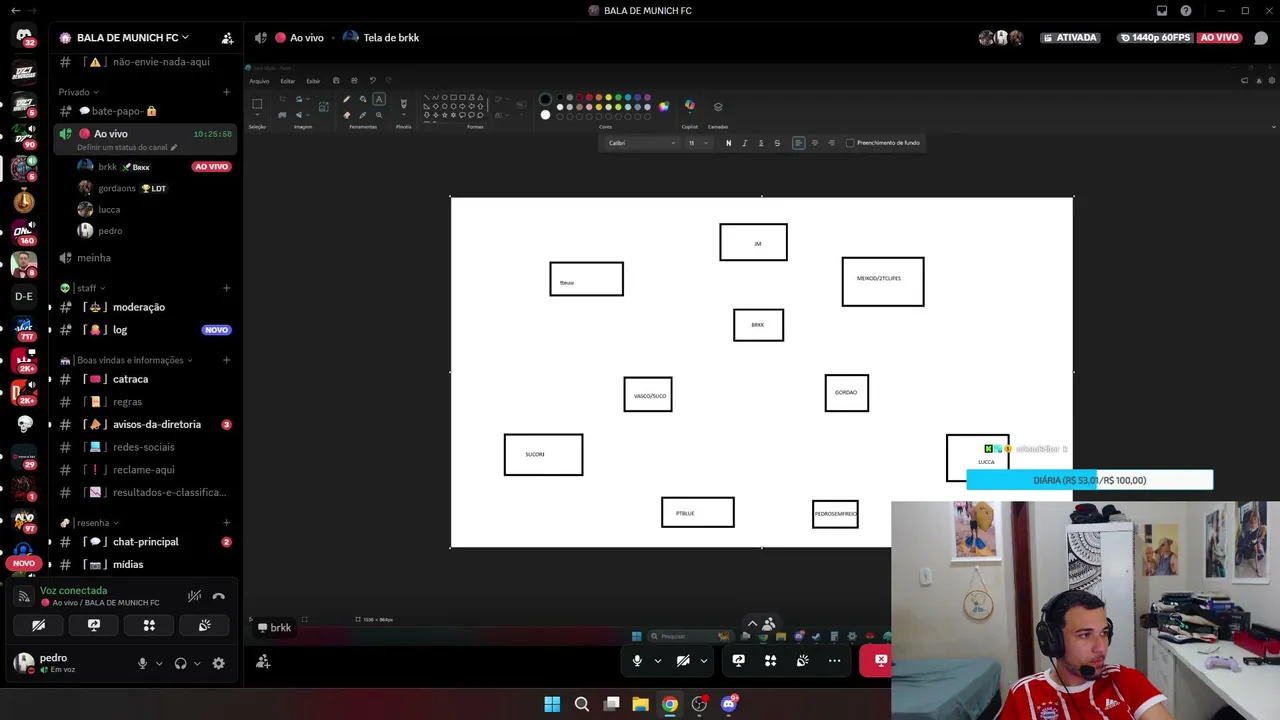Disconnect from voice with hang-up icon

(219, 596)
